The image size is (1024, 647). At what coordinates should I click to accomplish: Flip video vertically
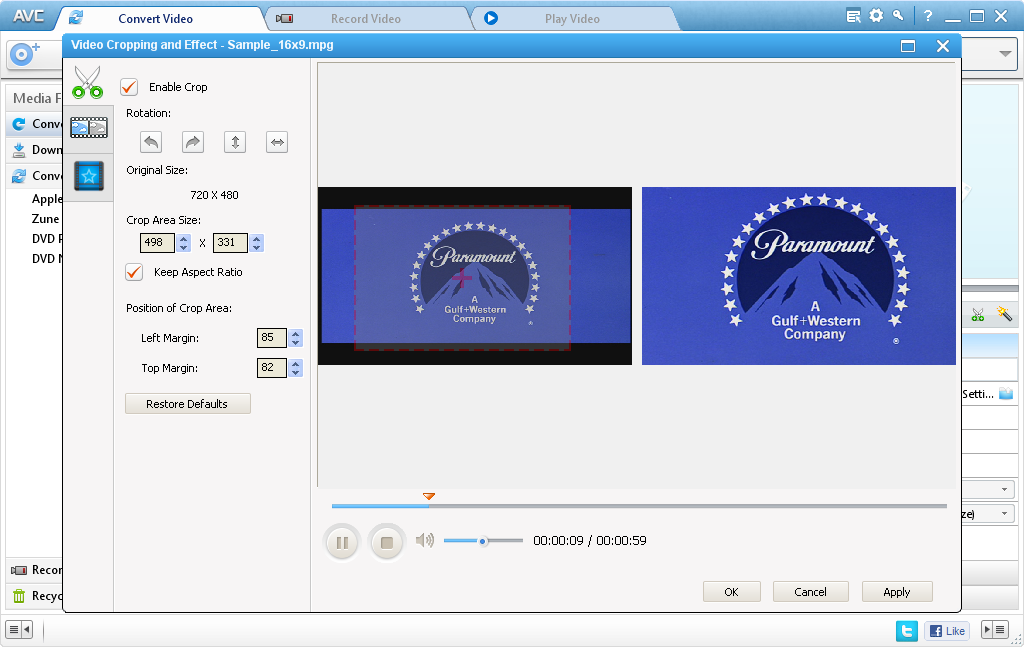(235, 142)
